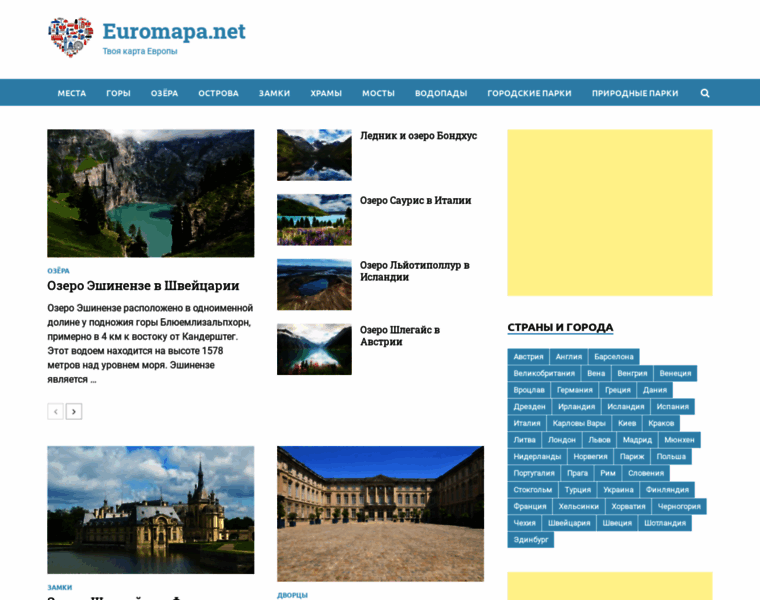Select the Греция tag

(x=618, y=390)
